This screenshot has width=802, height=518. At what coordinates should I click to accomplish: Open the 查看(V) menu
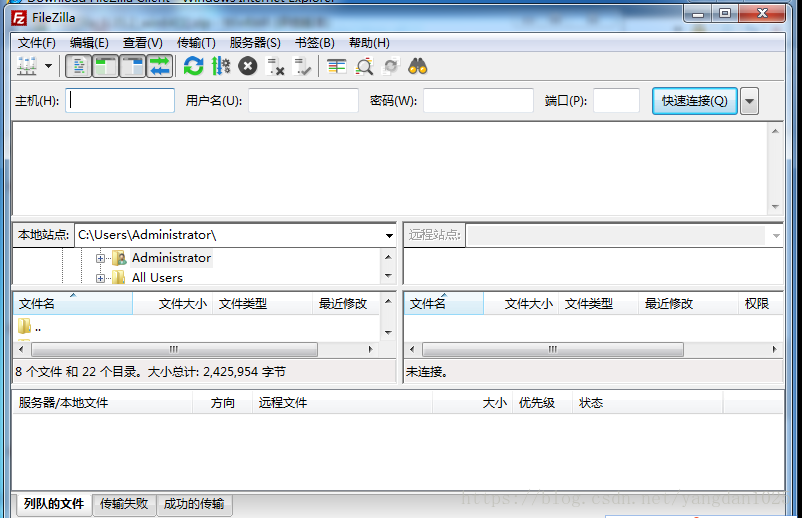coord(143,43)
